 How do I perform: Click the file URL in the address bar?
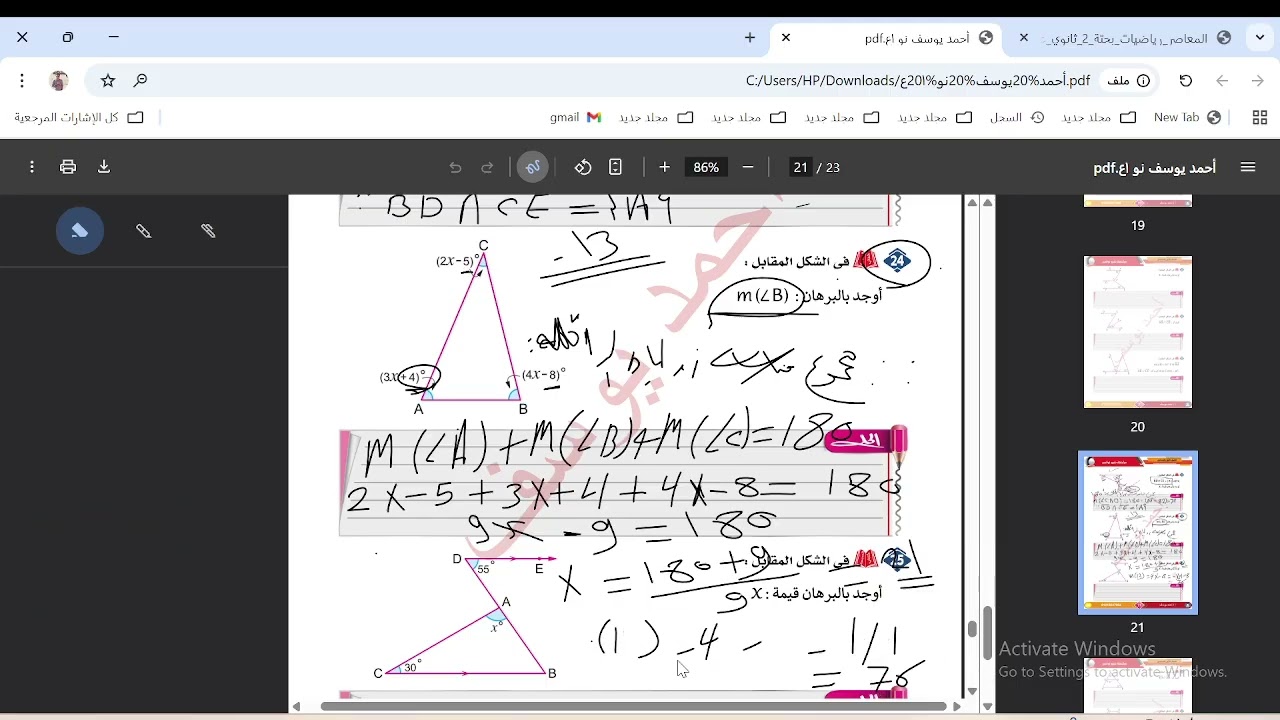[x=918, y=80]
